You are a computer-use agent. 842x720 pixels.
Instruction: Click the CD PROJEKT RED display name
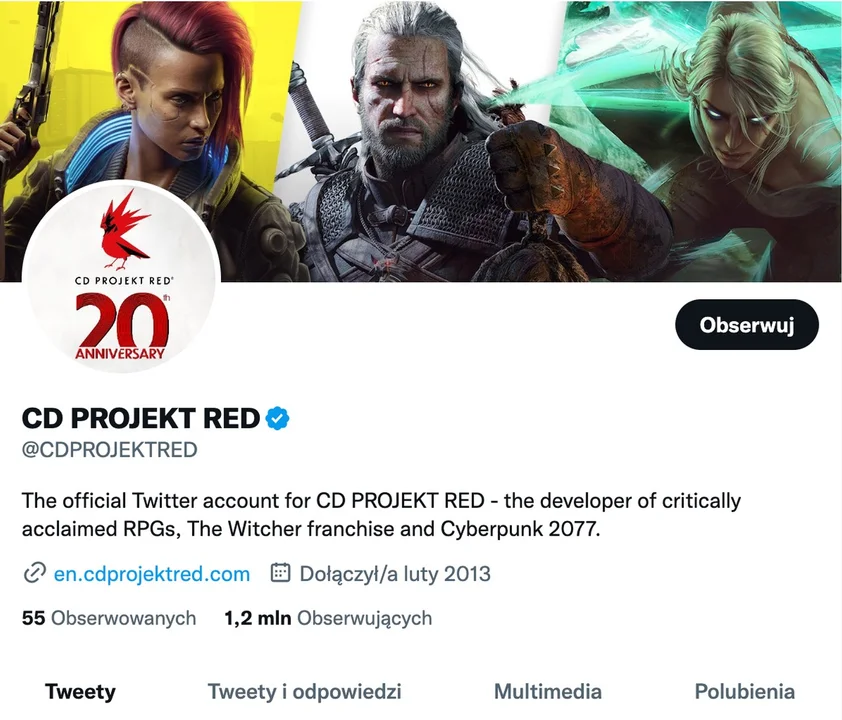pyautogui.click(x=141, y=419)
